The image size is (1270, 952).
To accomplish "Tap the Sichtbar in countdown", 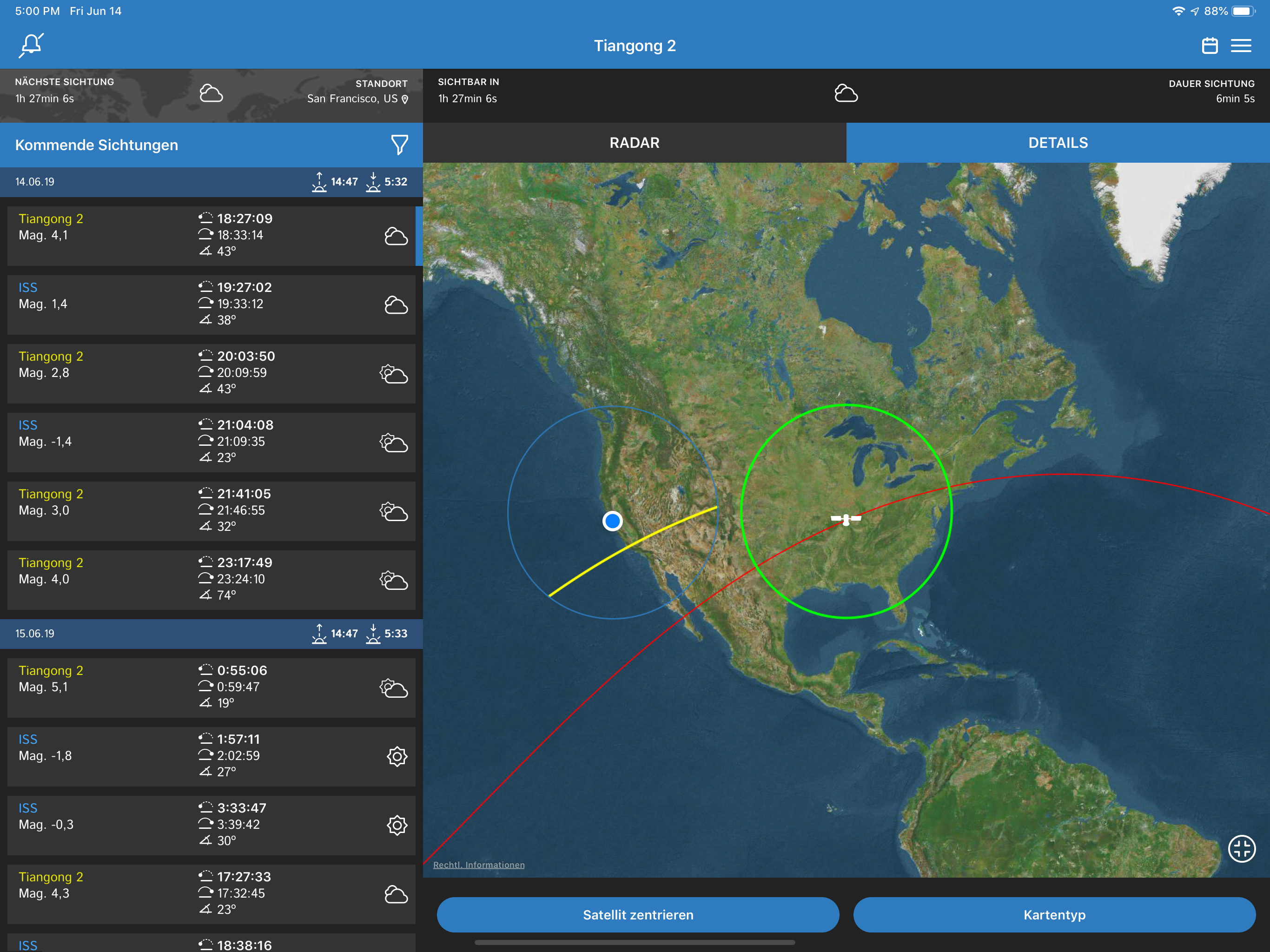I will (467, 99).
